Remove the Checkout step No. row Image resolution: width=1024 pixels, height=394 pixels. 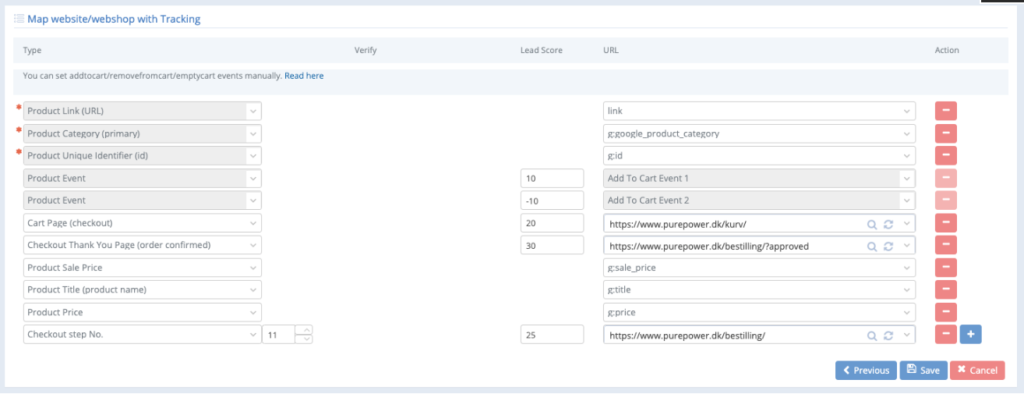(946, 335)
